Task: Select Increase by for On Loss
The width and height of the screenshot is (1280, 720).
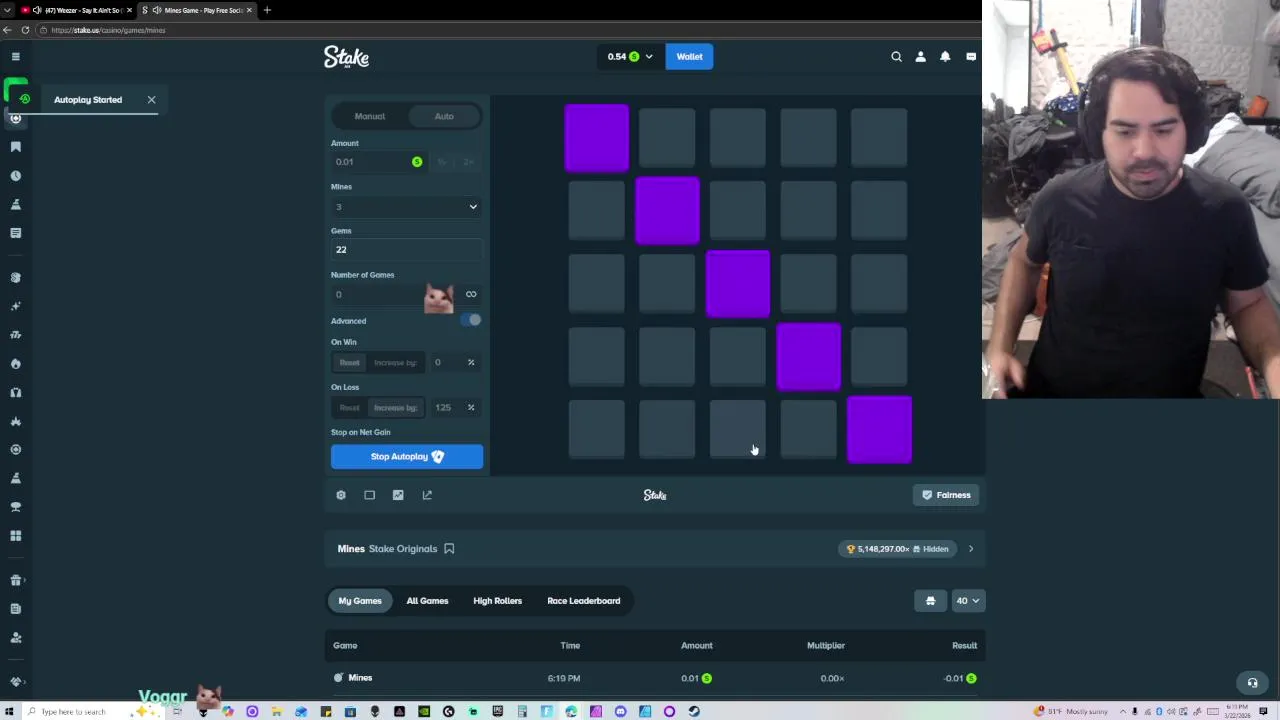Action: click(395, 407)
